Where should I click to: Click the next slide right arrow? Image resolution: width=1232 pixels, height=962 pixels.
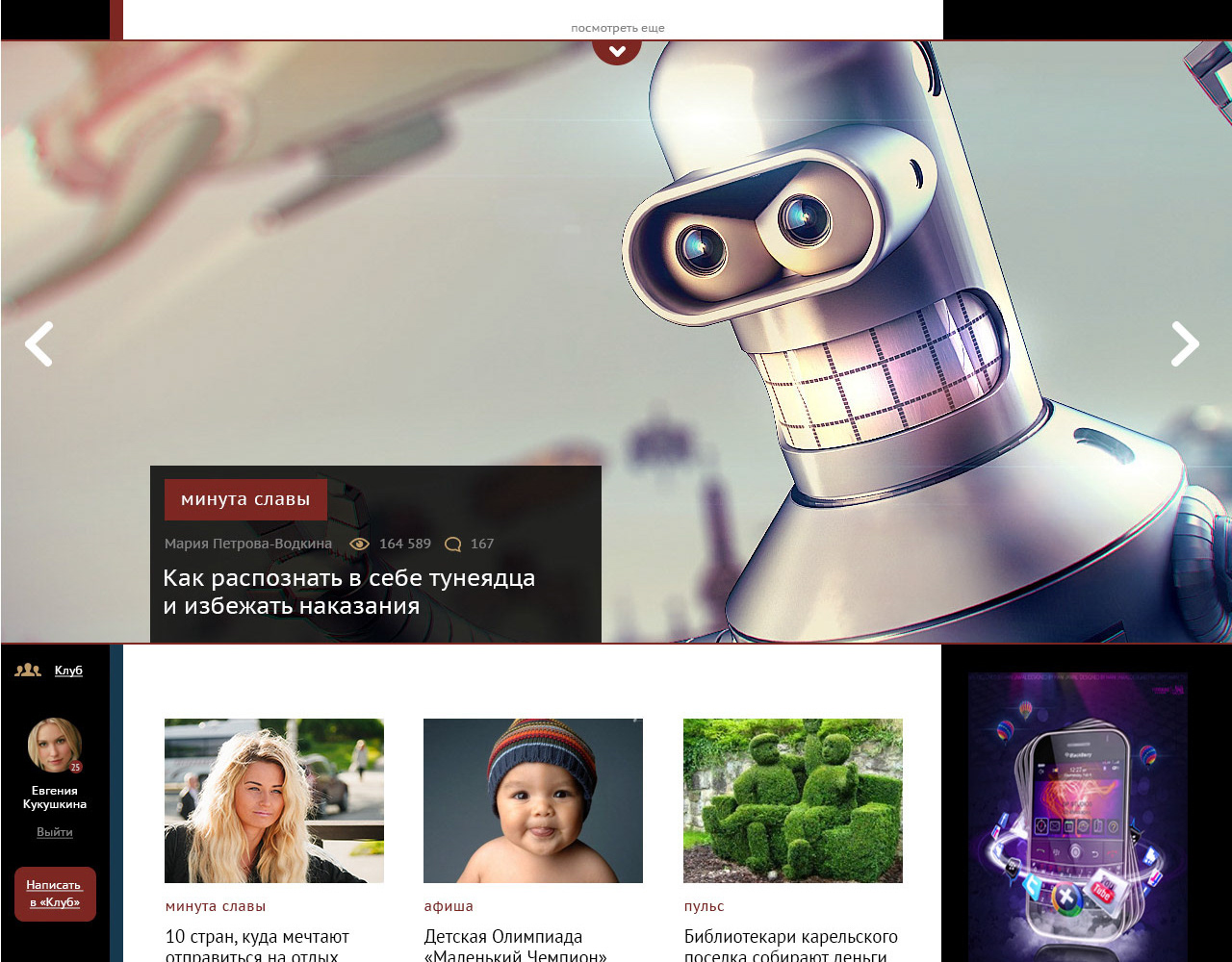click(1185, 344)
